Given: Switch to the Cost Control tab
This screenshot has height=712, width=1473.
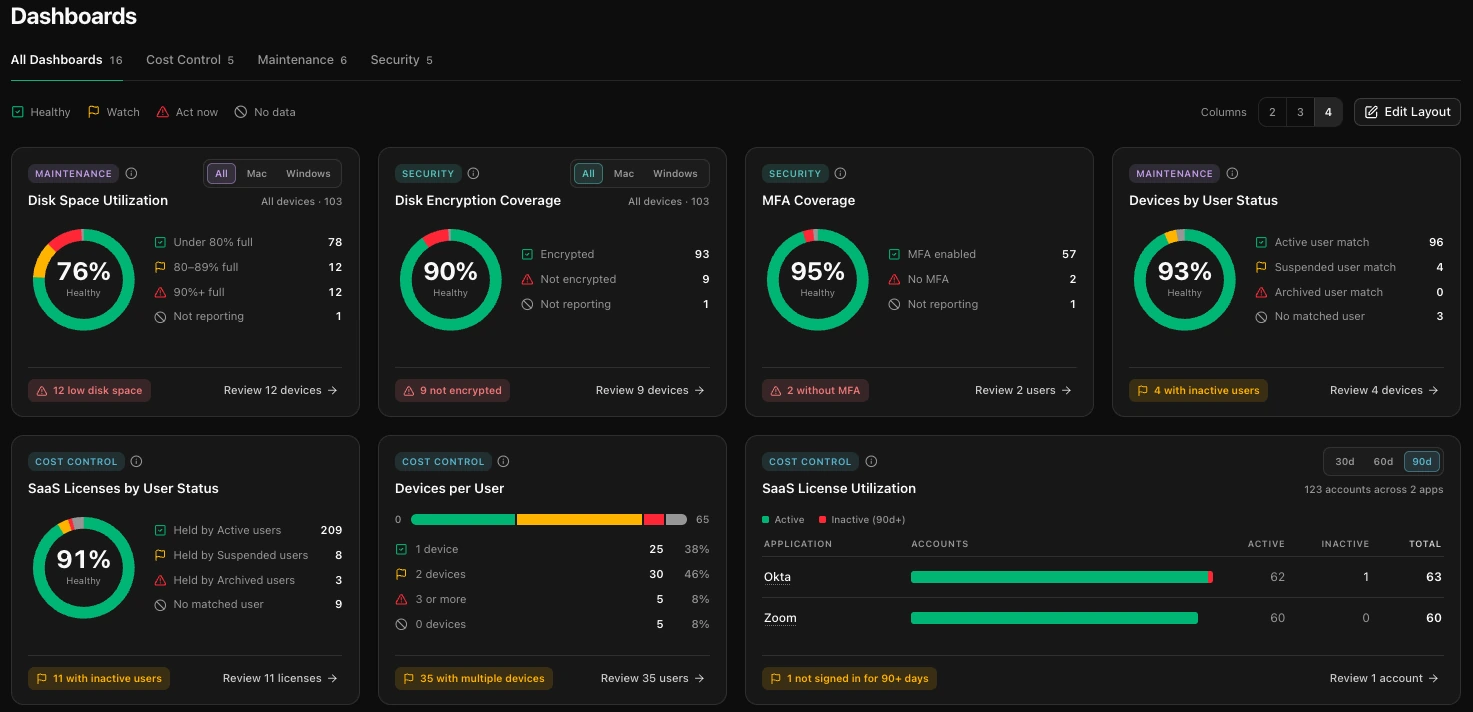Looking at the screenshot, I should [x=190, y=60].
